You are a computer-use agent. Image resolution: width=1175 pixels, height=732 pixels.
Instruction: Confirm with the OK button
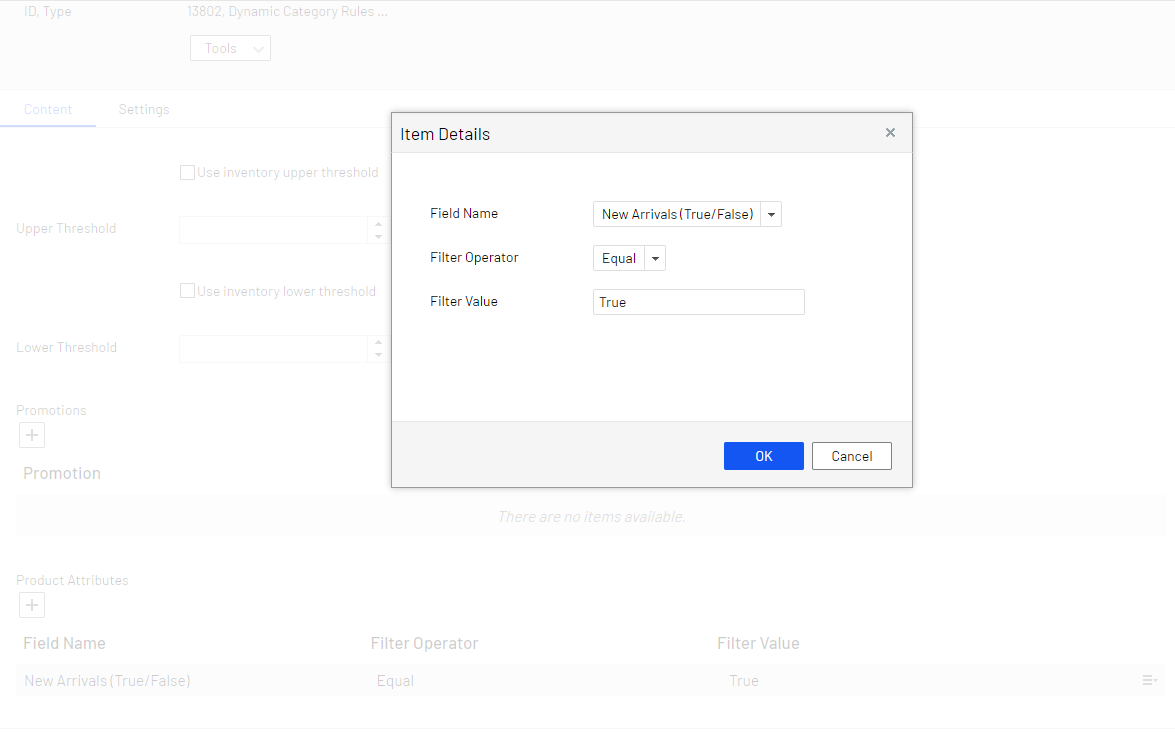click(763, 456)
